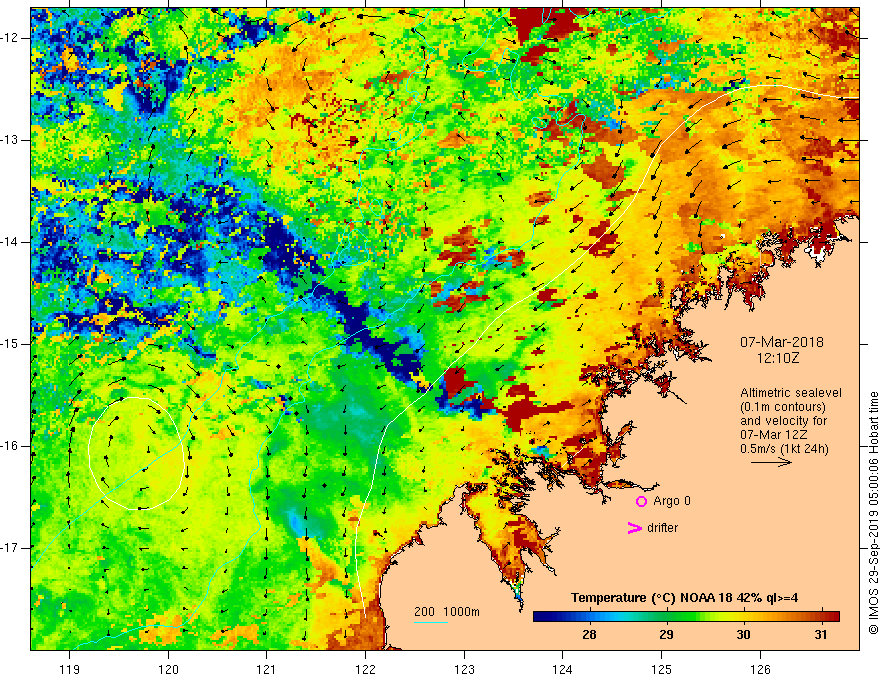Click the longitude axis label 126
Image resolution: width=880 pixels, height=680 pixels.
[760, 669]
